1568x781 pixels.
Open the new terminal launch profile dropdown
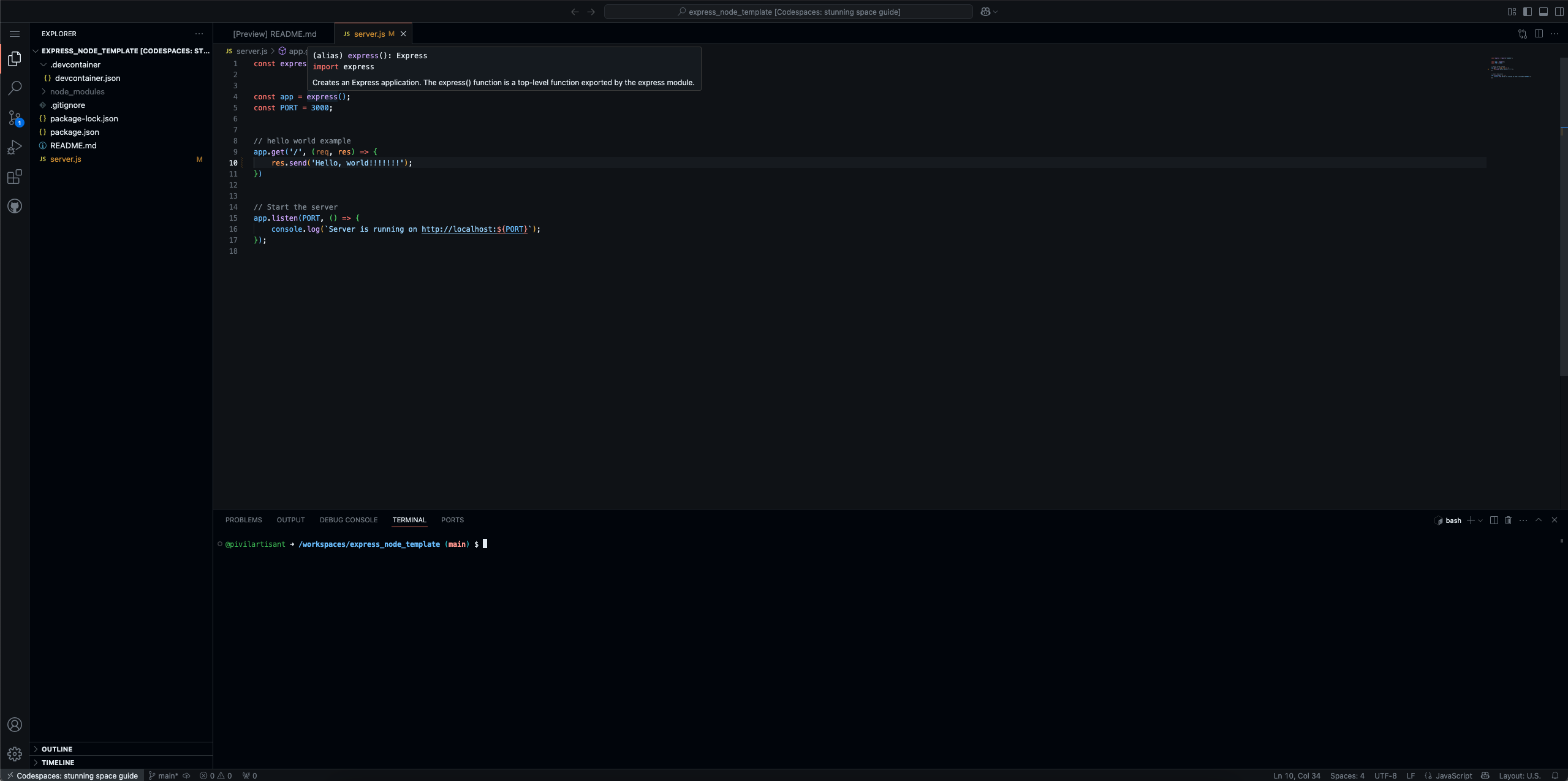click(1480, 520)
